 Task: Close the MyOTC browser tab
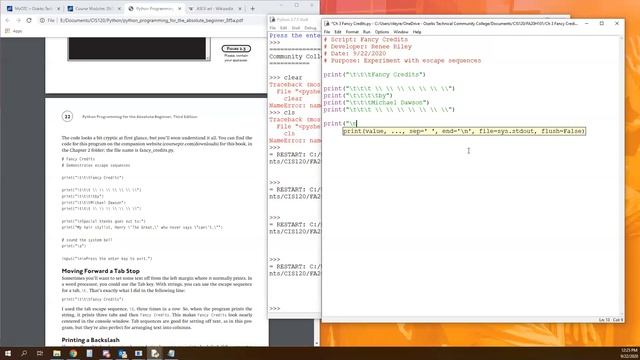coord(58,9)
